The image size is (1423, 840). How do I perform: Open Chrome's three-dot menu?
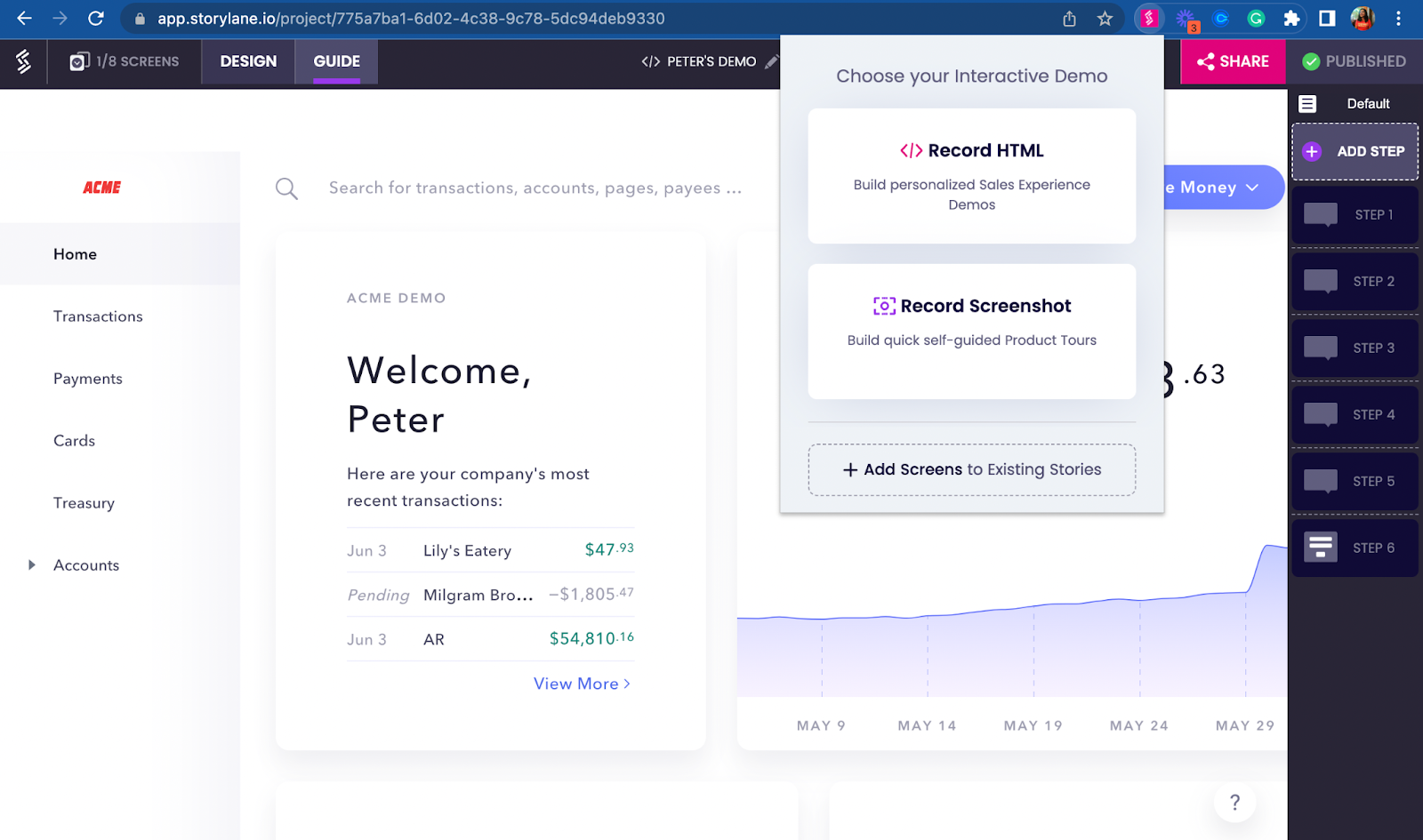[x=1398, y=19]
